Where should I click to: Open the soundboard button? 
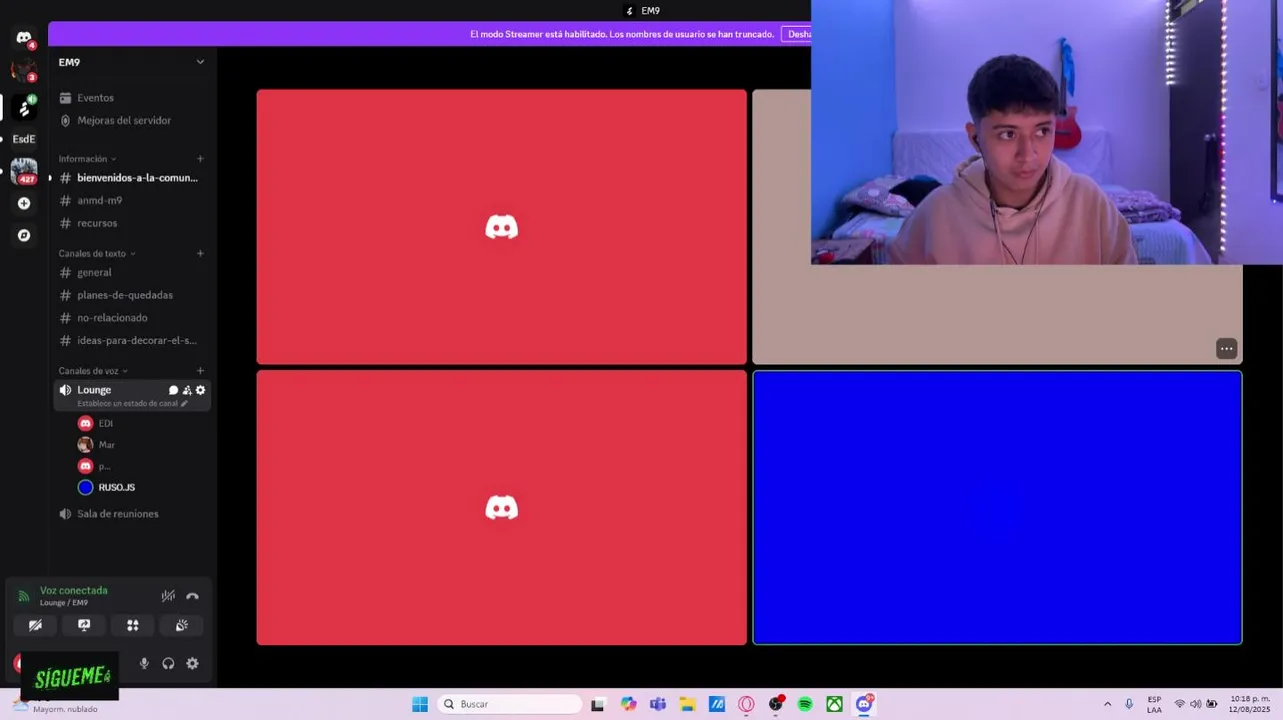coord(182,625)
